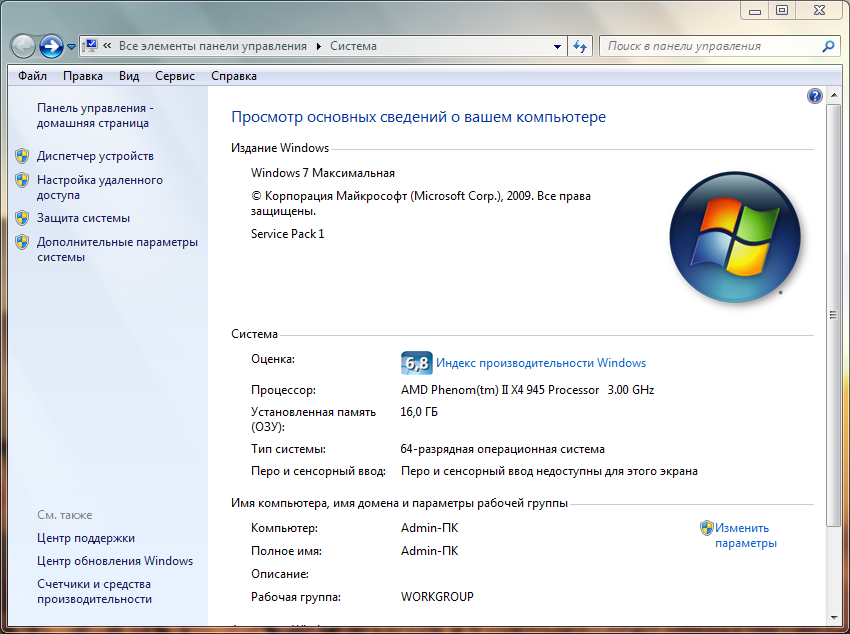Open Счетчики и средства производительности

point(94,591)
